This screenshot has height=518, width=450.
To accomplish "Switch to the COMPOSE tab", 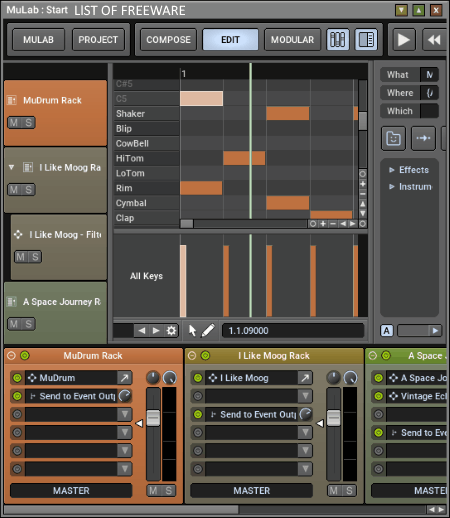I will click(168, 40).
